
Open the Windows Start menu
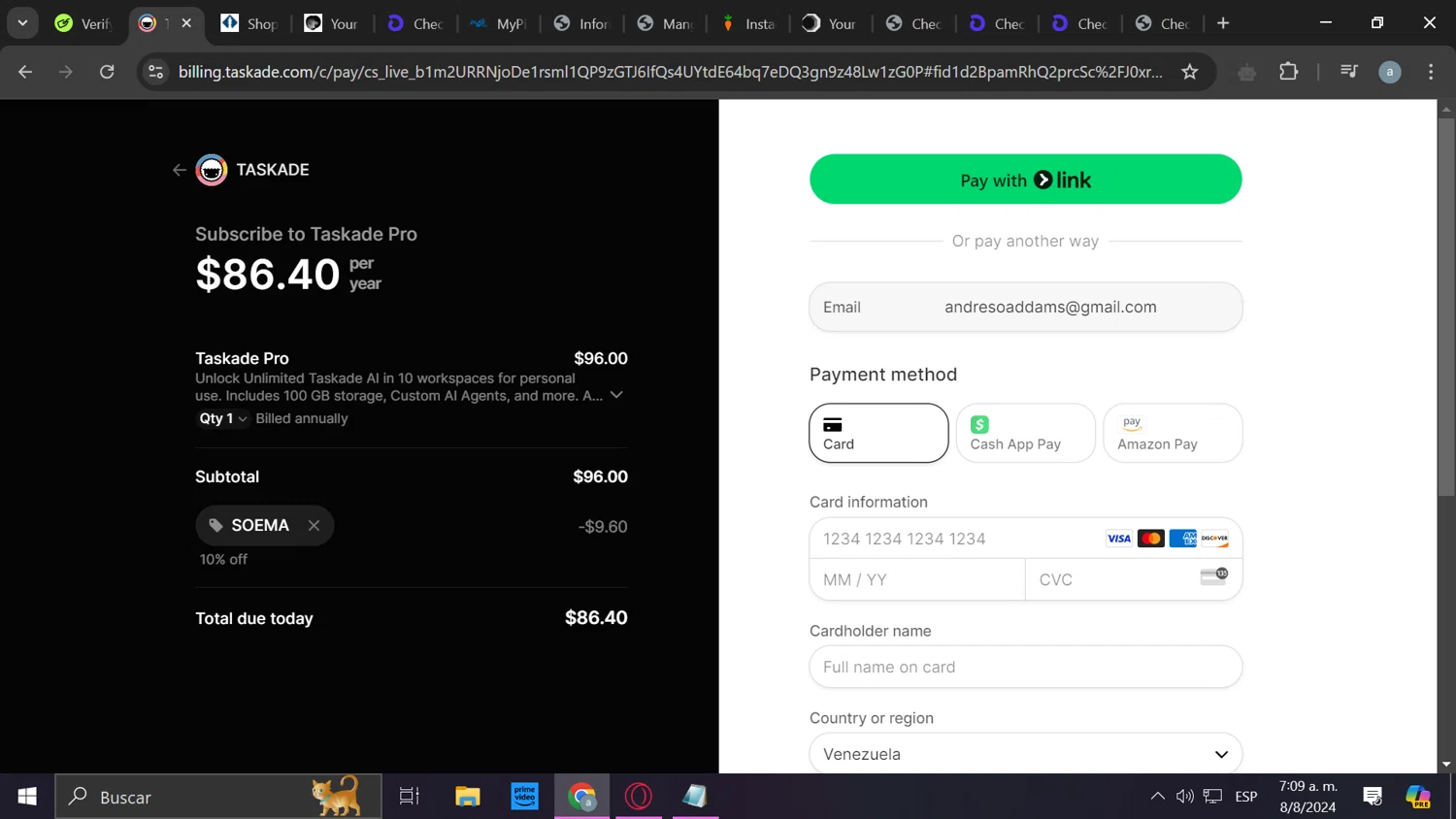click(27, 797)
